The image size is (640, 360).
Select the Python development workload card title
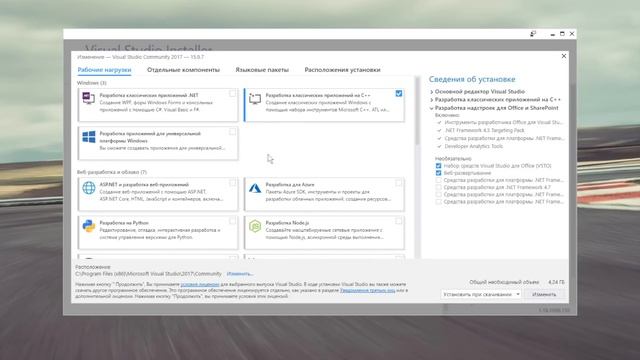click(x=124, y=223)
